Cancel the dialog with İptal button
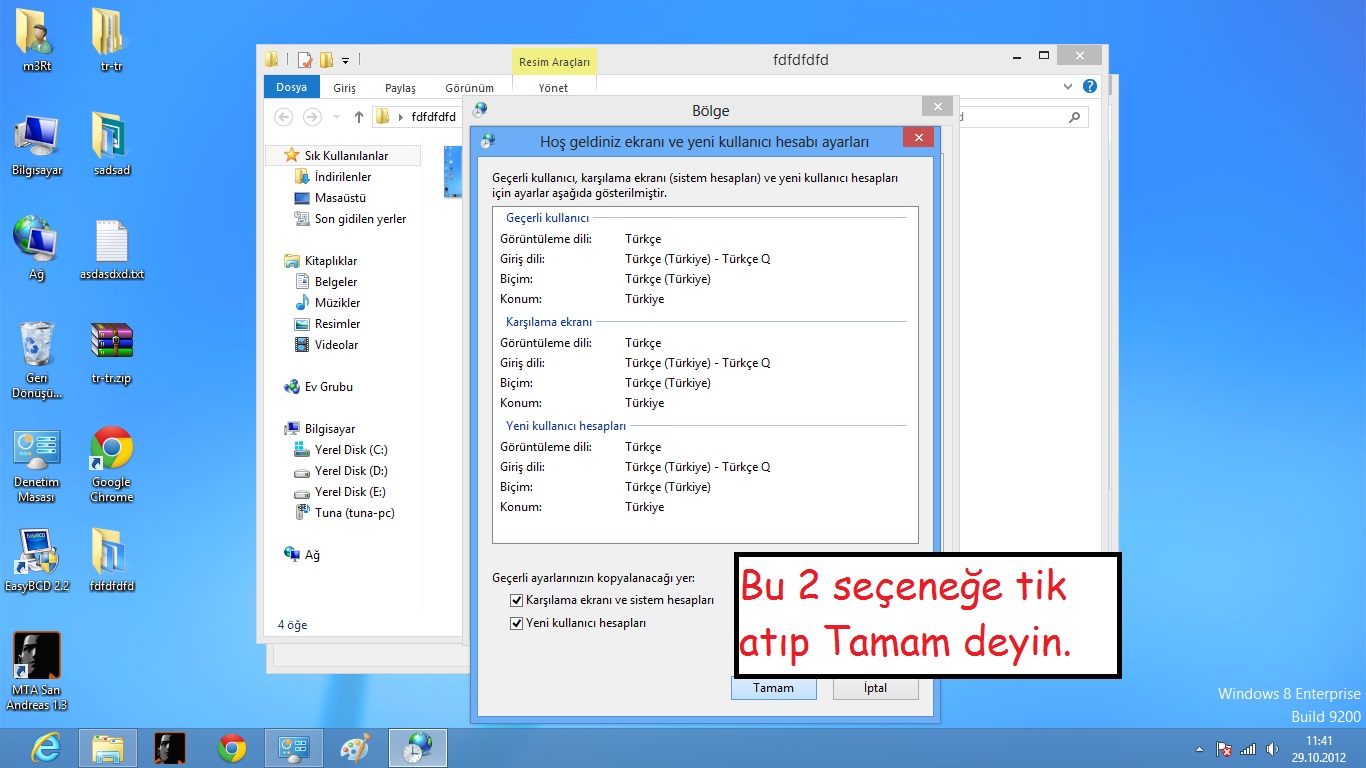1366x768 pixels. (875, 688)
